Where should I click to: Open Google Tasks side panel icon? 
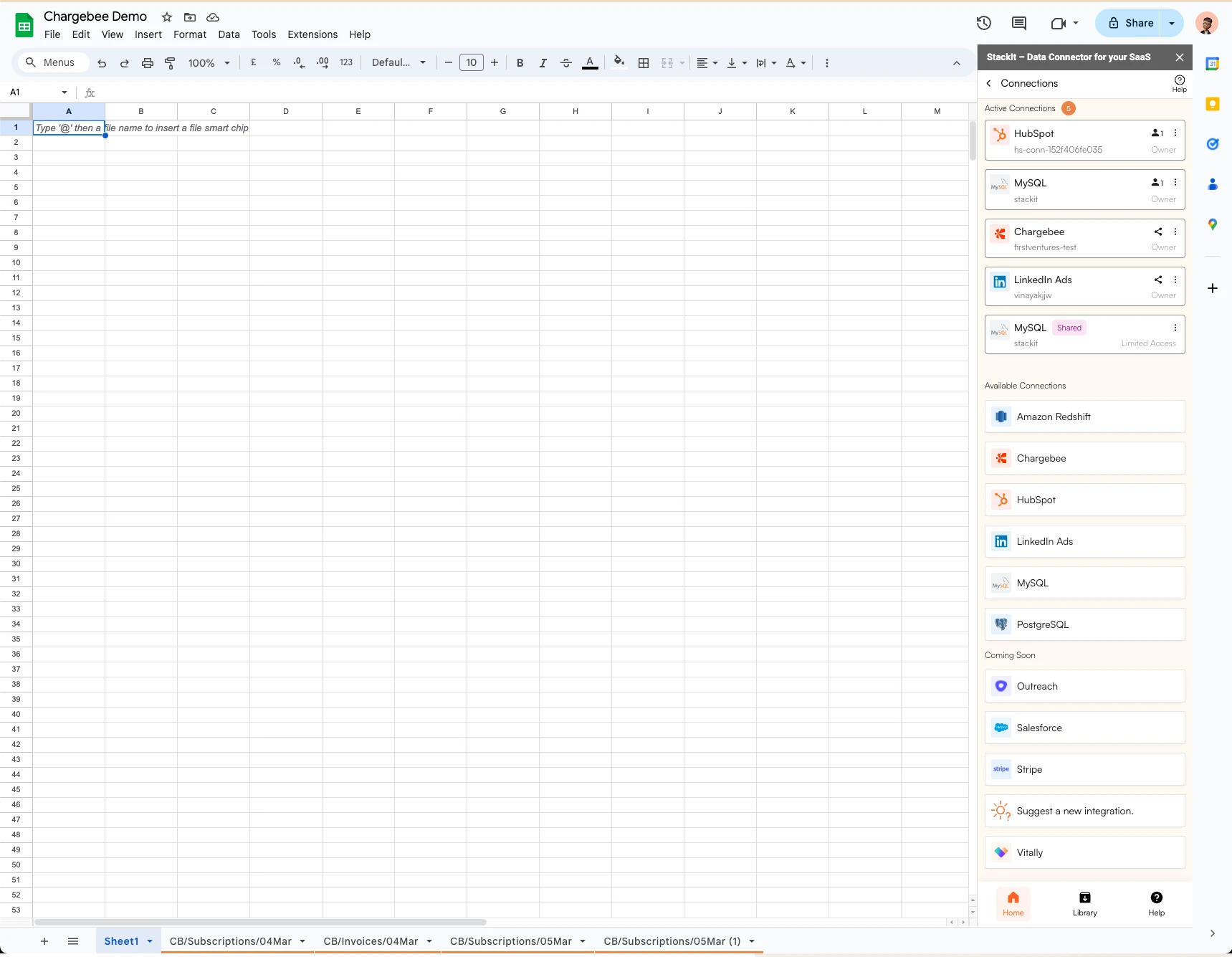[x=1213, y=144]
